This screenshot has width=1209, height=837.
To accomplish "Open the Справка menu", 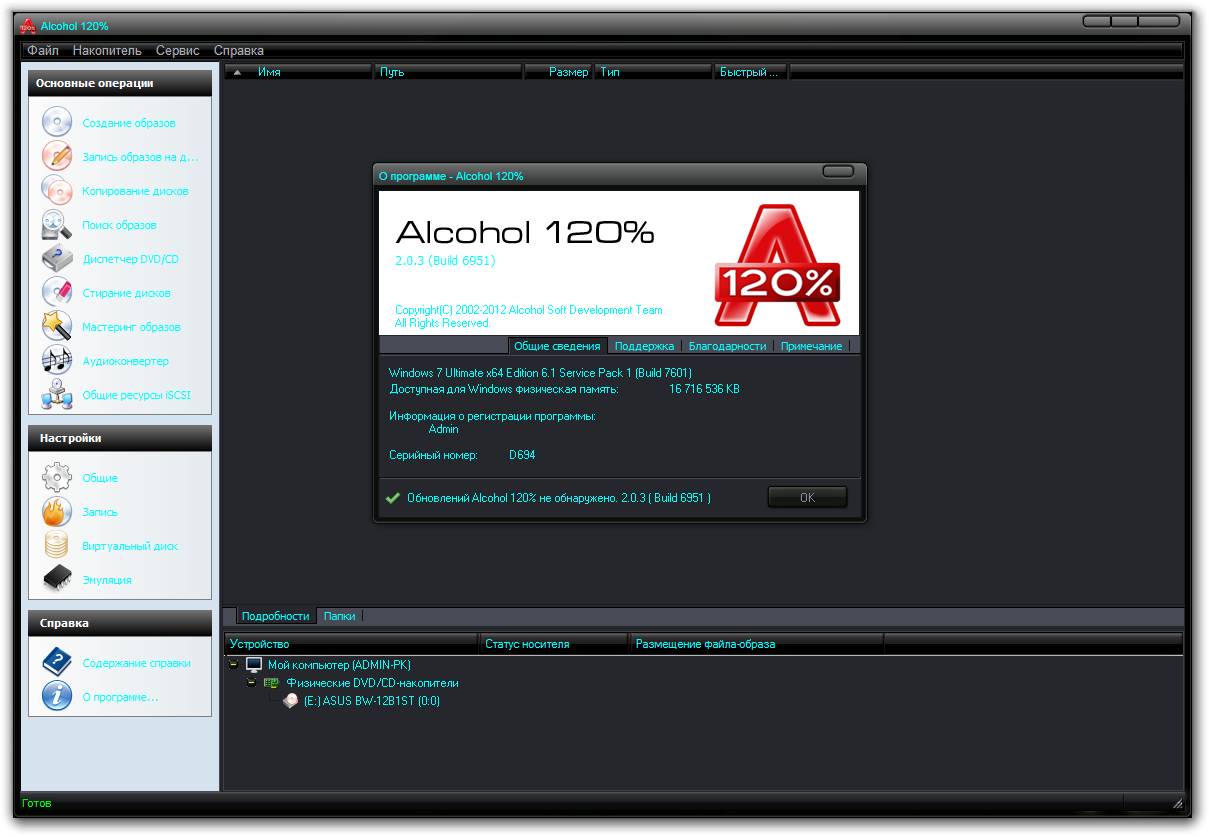I will (x=239, y=50).
